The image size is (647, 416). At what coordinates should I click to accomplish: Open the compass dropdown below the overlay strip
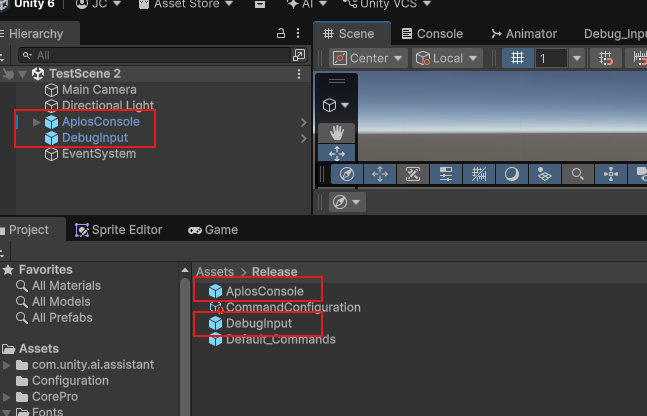(347, 202)
